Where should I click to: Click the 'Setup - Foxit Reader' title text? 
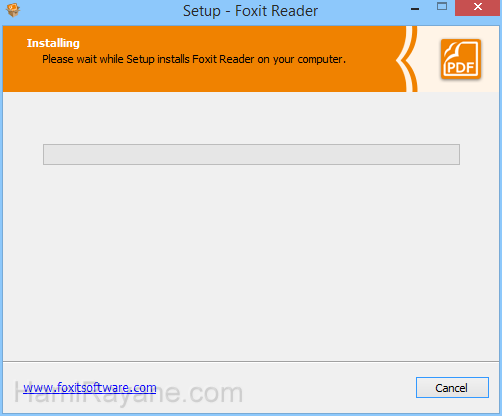click(x=250, y=11)
